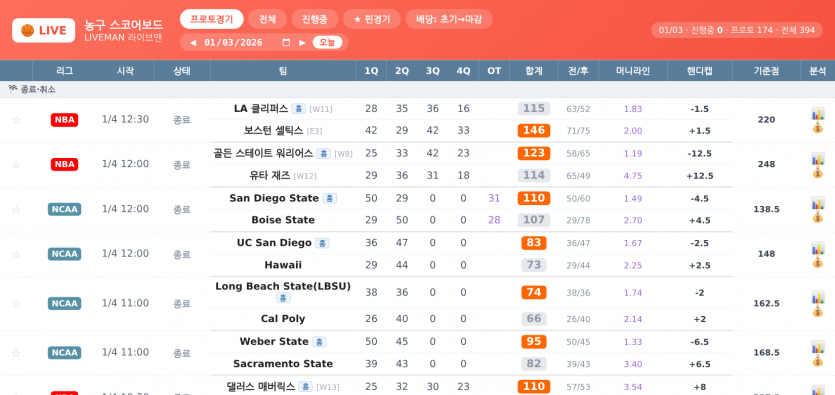This screenshot has height=395, width=835.
Task: Open the ★ 핀경기 tab
Action: 372,19
